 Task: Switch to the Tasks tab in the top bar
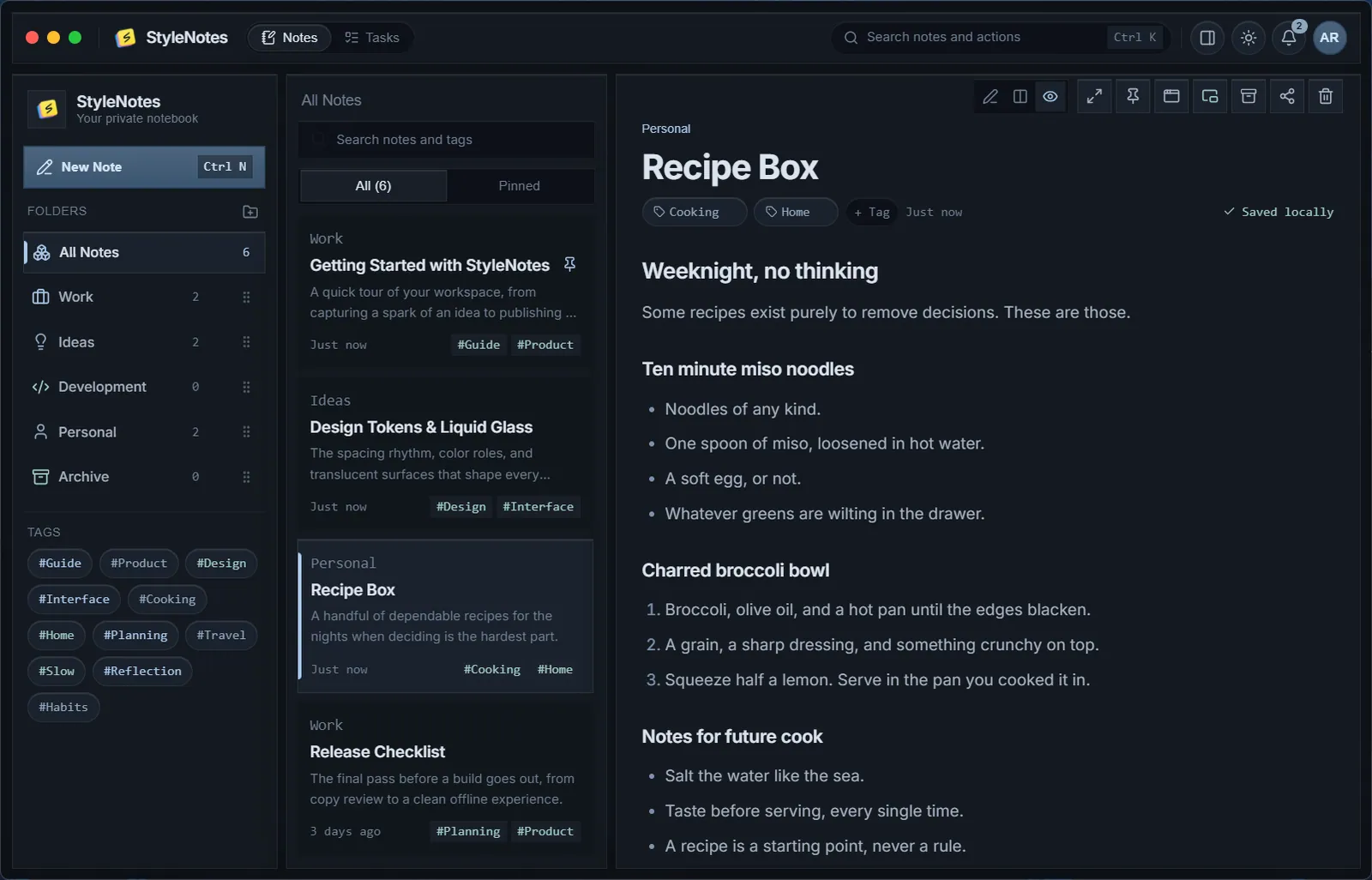[372, 38]
